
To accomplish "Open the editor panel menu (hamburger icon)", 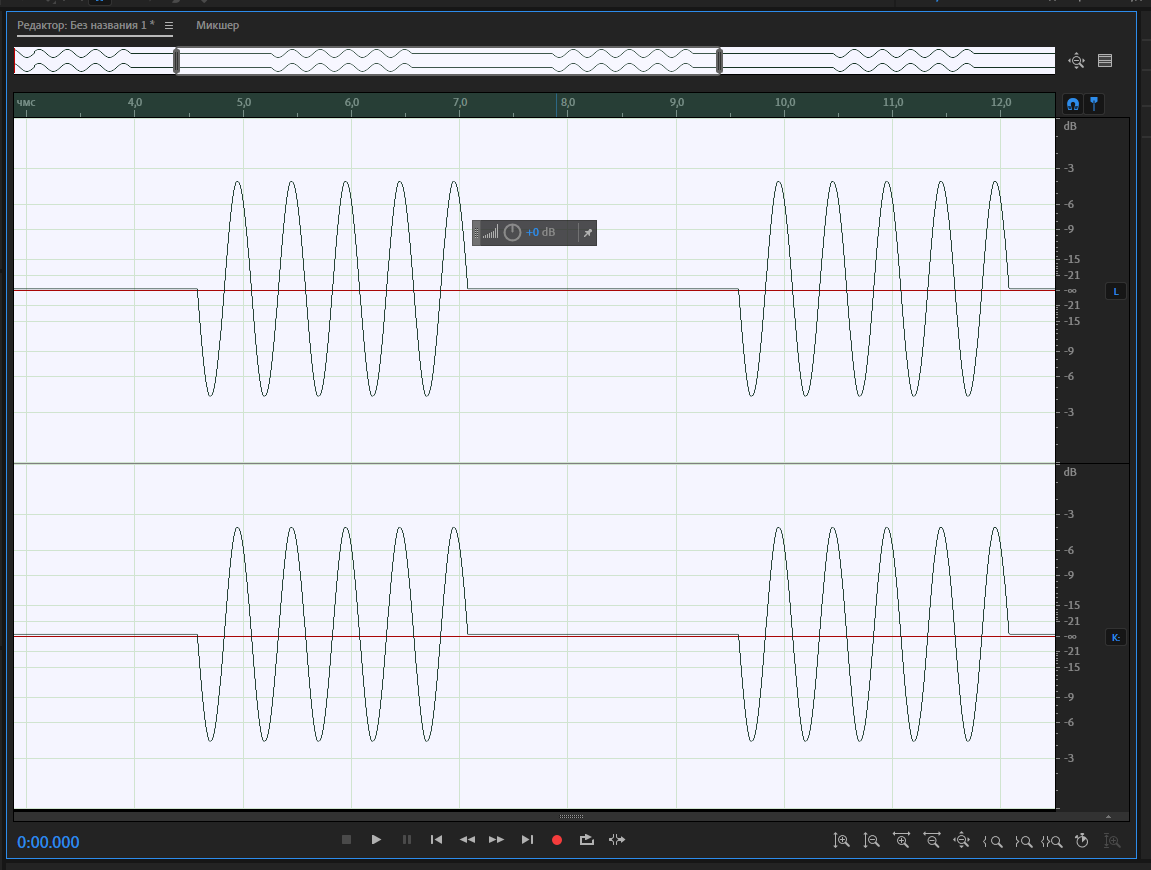I will point(169,26).
